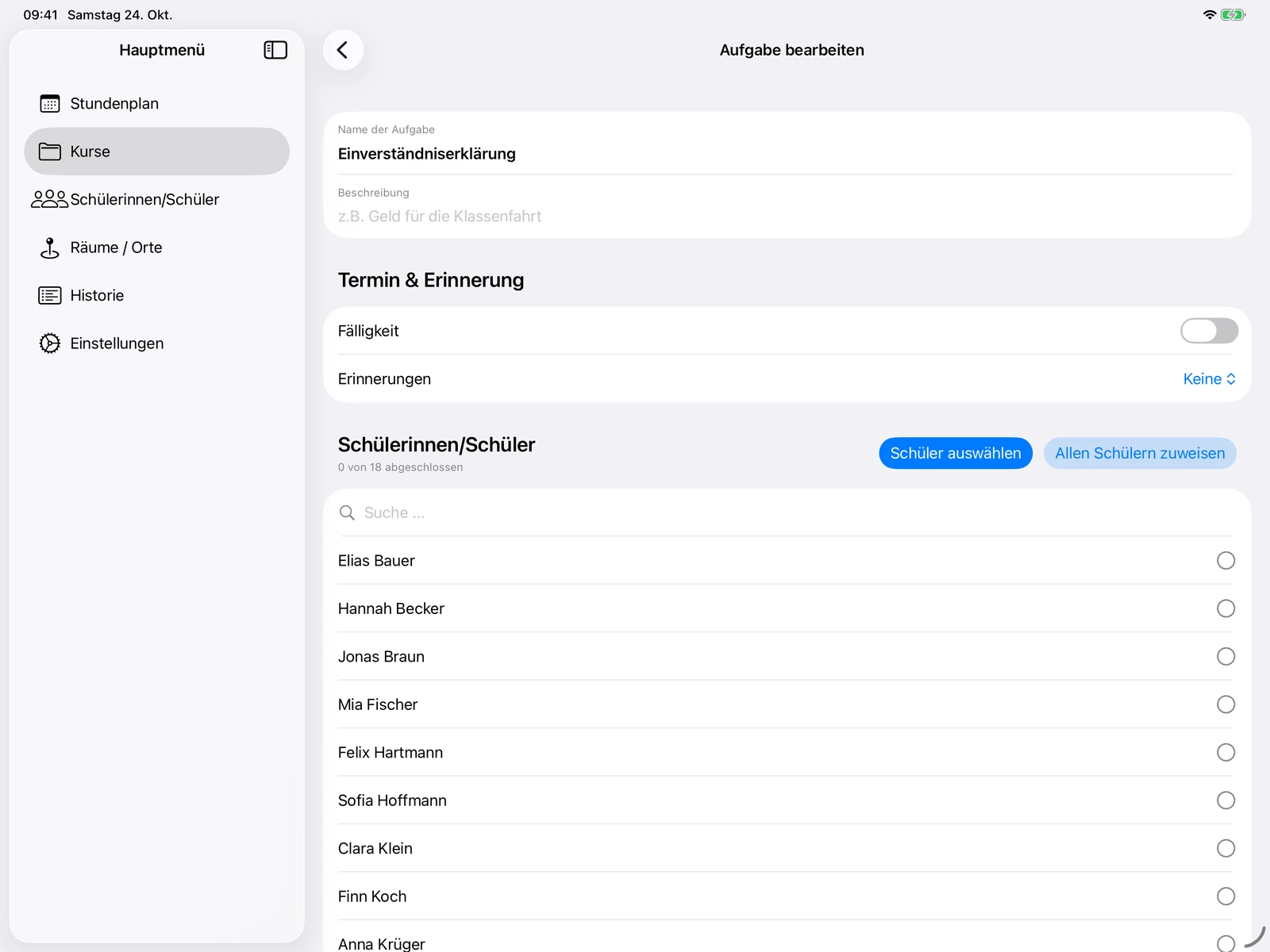Focus the Beschreibung text field
Image resolution: width=1270 pixels, height=952 pixels.
pyautogui.click(x=786, y=207)
